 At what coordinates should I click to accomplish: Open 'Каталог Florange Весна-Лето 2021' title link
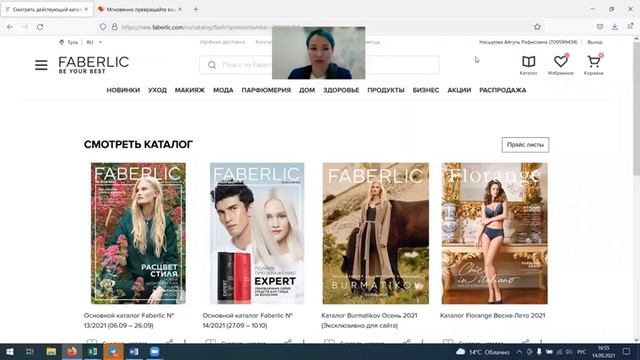493,316
